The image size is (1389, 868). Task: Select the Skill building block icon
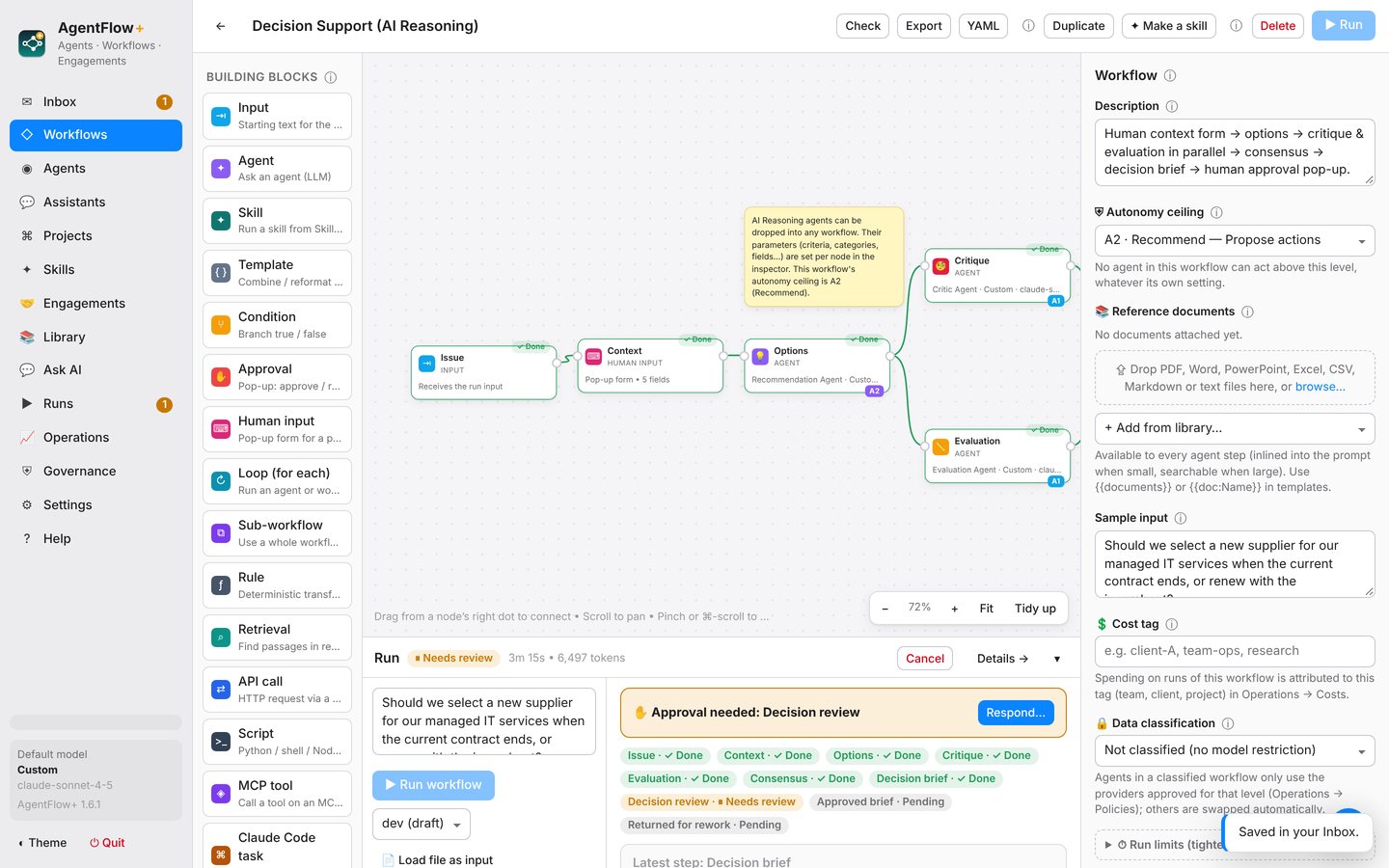pyautogui.click(x=221, y=220)
